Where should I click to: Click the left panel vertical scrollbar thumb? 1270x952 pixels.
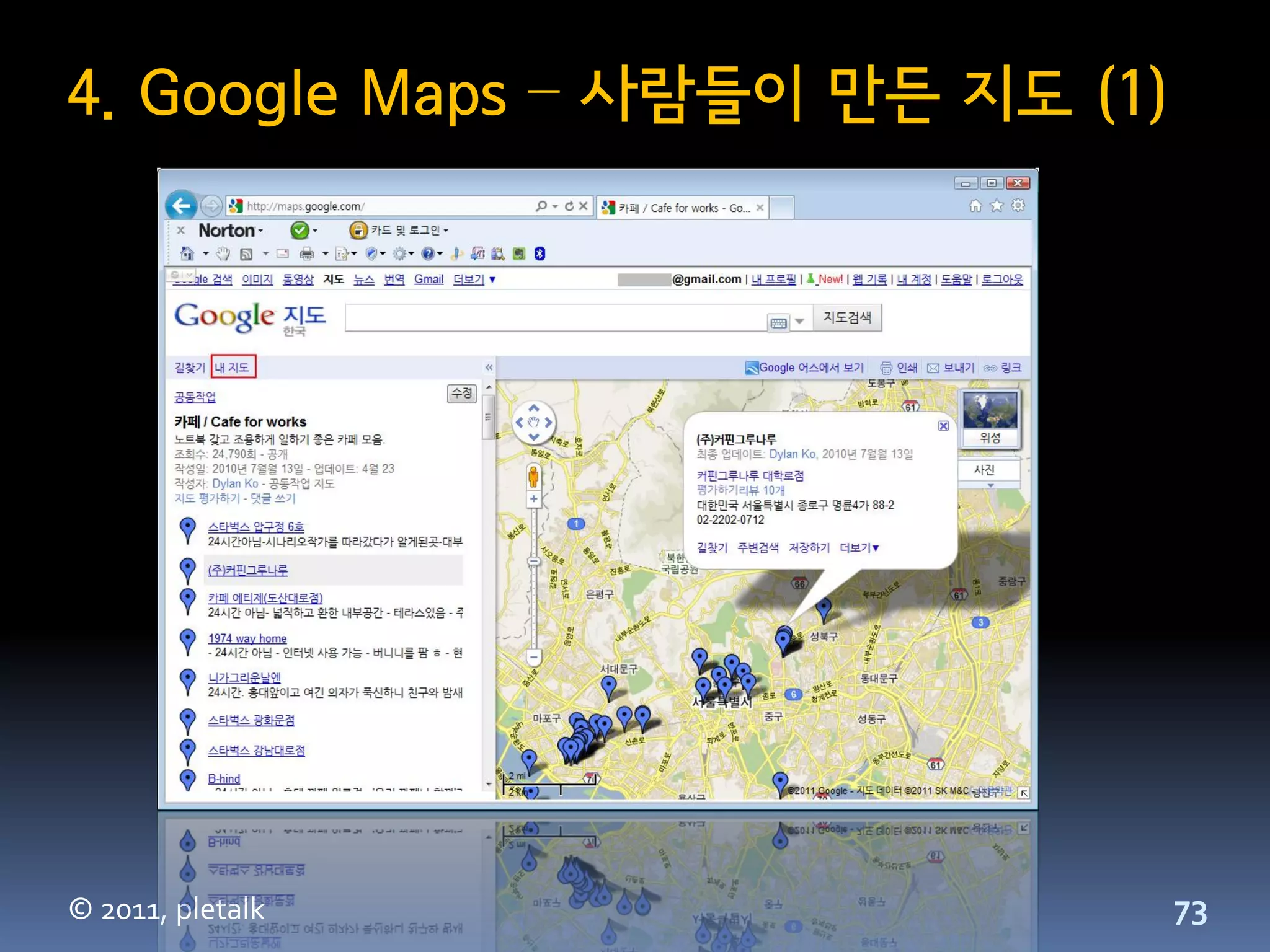coord(489,416)
